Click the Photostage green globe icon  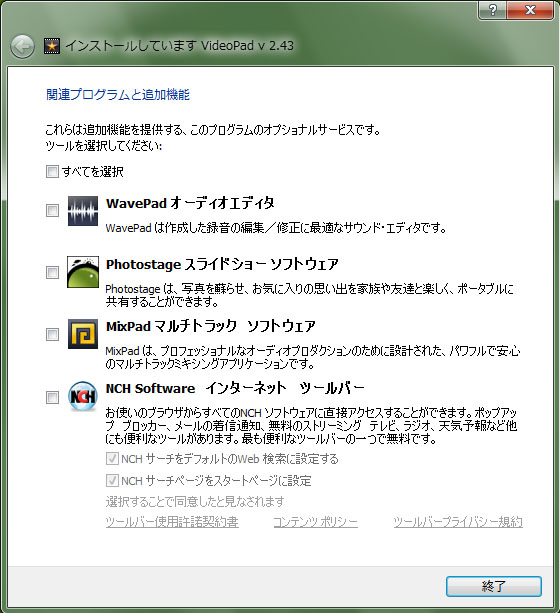pos(83,272)
